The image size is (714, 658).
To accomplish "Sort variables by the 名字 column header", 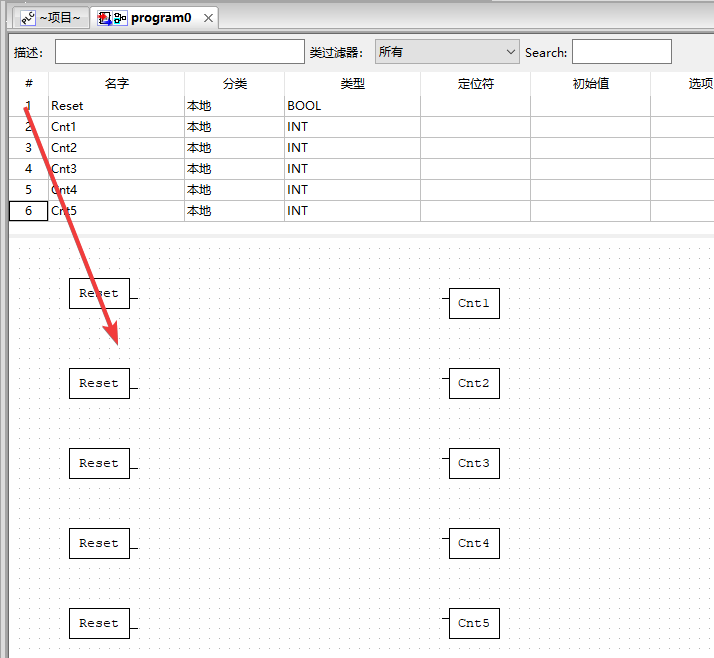I will click(x=116, y=84).
